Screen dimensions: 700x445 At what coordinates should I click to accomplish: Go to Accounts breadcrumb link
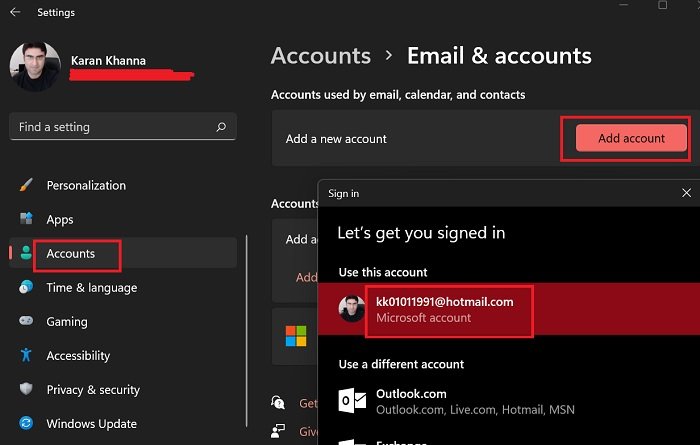pyautogui.click(x=320, y=56)
